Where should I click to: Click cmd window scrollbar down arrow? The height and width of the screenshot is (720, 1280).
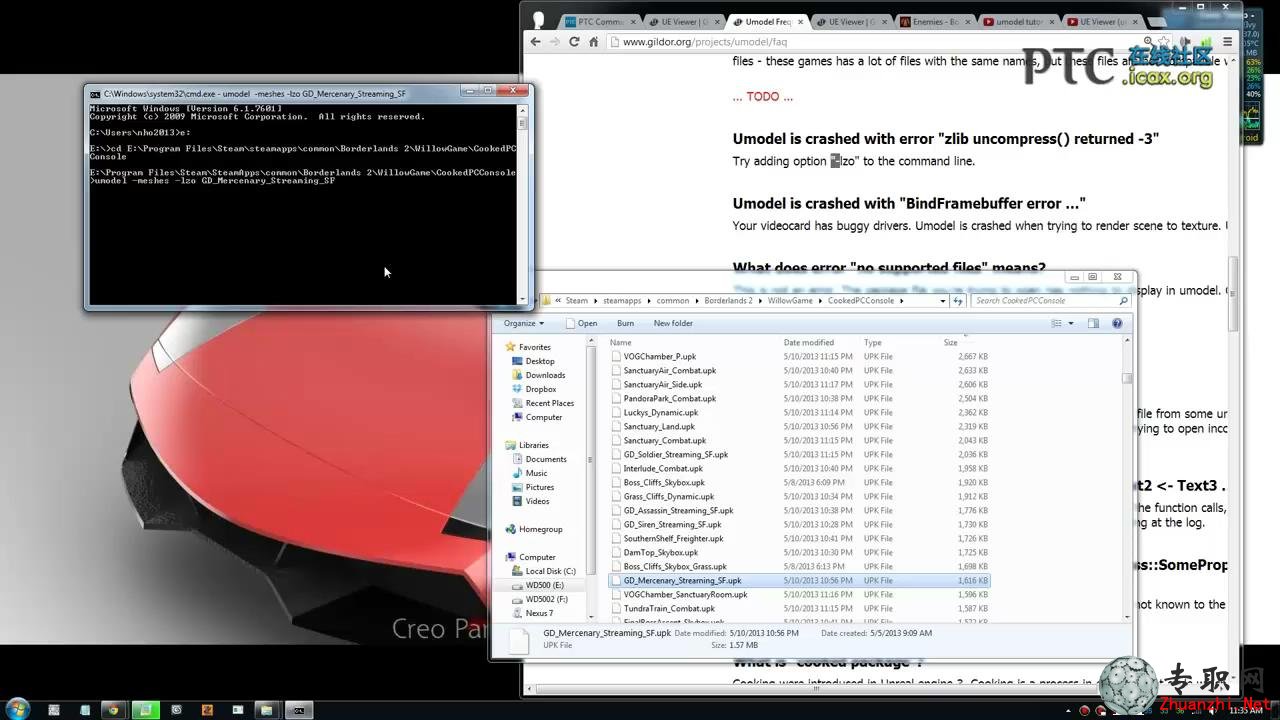(x=522, y=297)
